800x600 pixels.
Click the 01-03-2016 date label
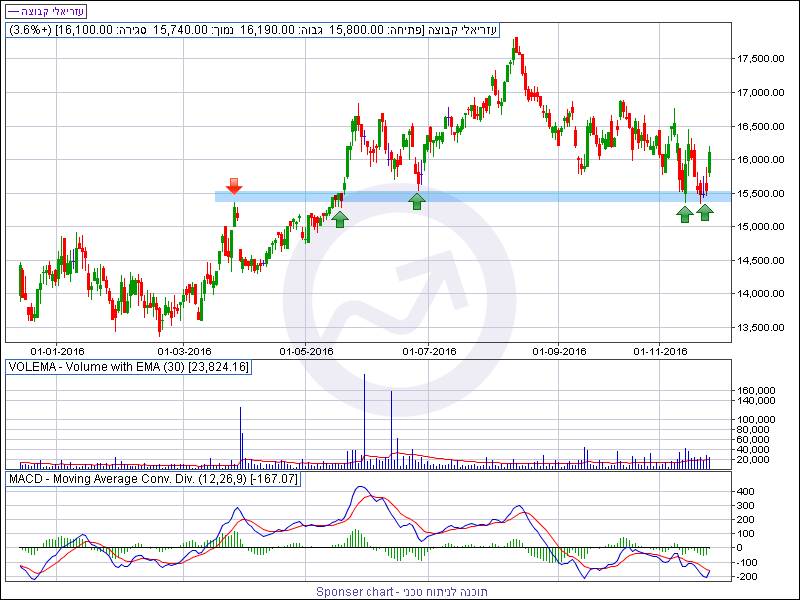[x=184, y=352]
